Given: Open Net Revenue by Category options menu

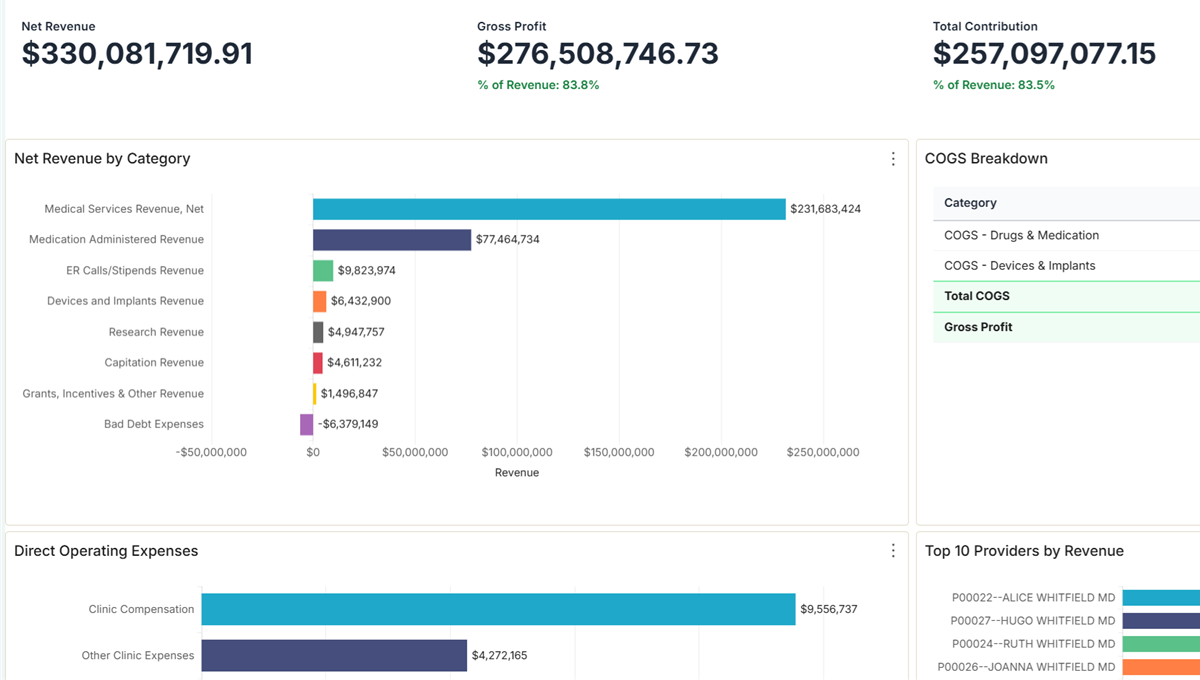Looking at the screenshot, I should pyautogui.click(x=893, y=159).
